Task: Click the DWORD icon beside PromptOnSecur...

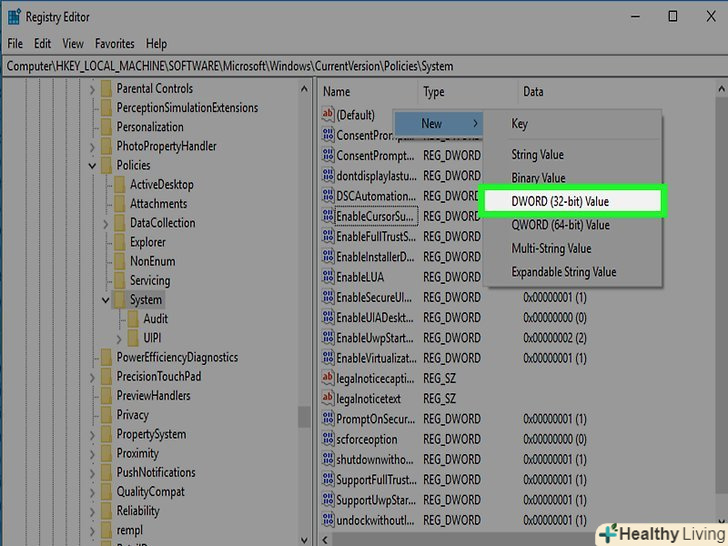Action: pyautogui.click(x=328, y=419)
